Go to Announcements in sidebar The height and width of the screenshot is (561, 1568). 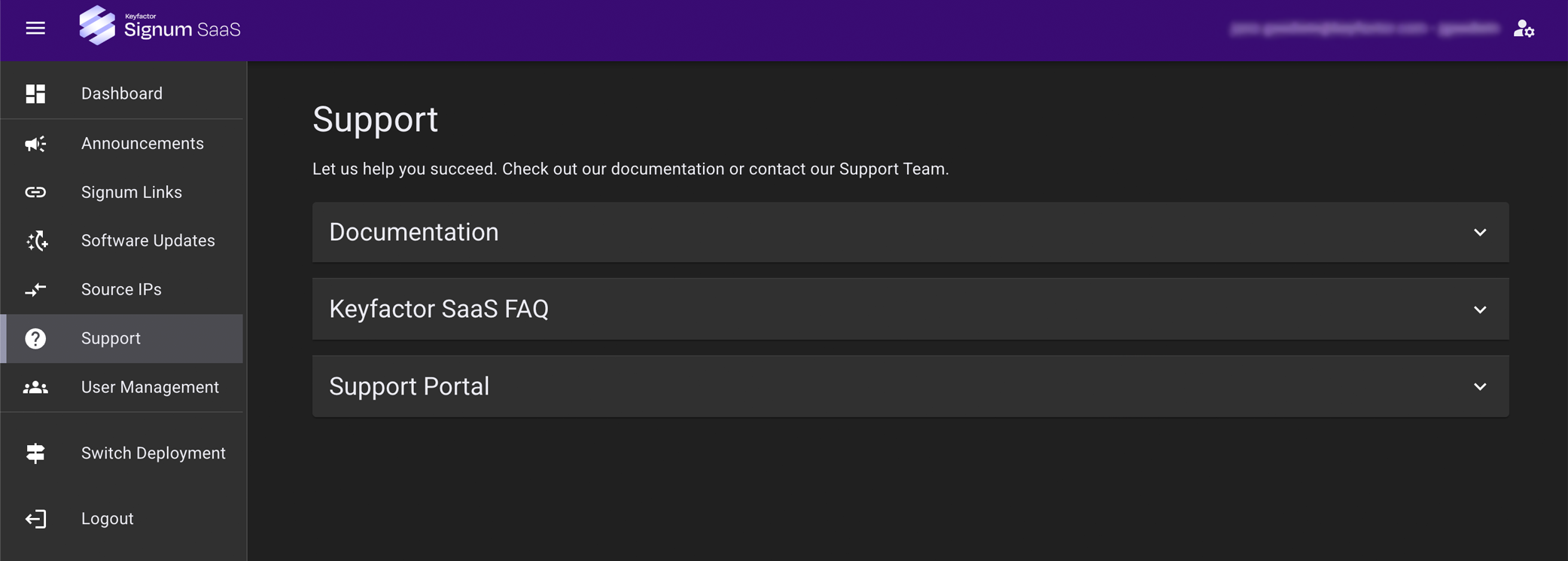tap(142, 144)
